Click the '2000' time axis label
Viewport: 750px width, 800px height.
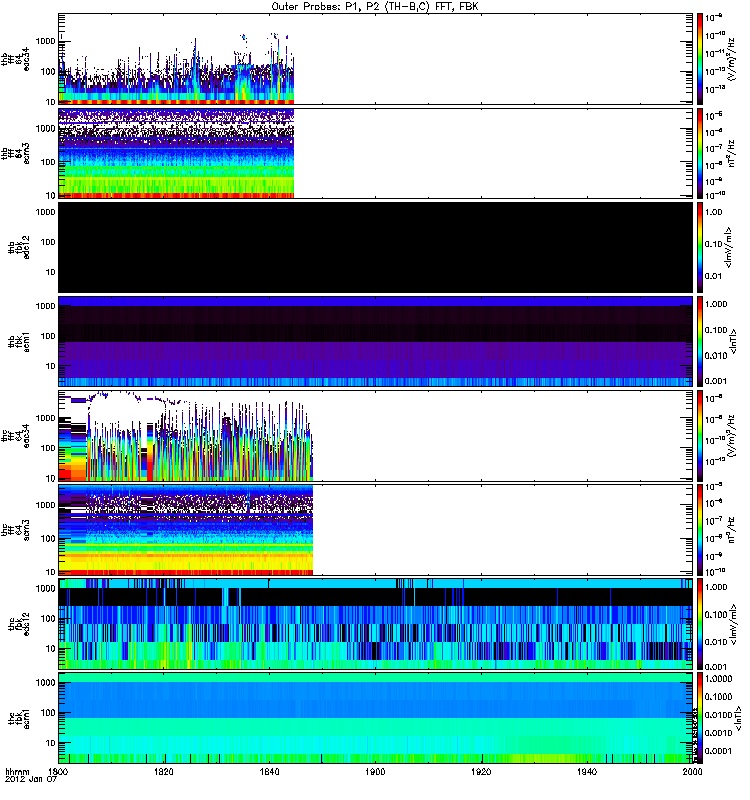point(692,772)
